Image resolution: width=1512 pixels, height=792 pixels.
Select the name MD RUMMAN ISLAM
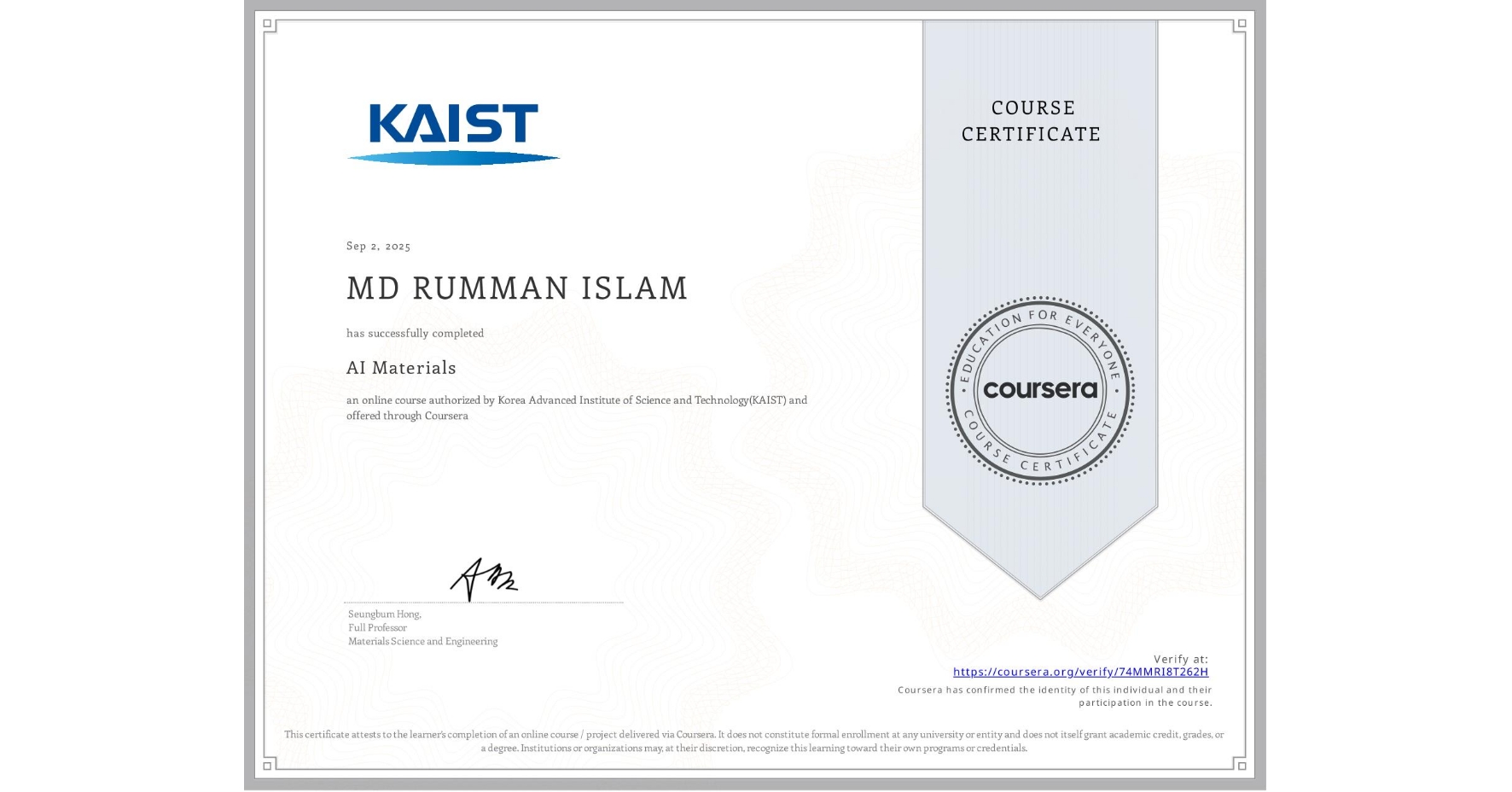(x=517, y=288)
